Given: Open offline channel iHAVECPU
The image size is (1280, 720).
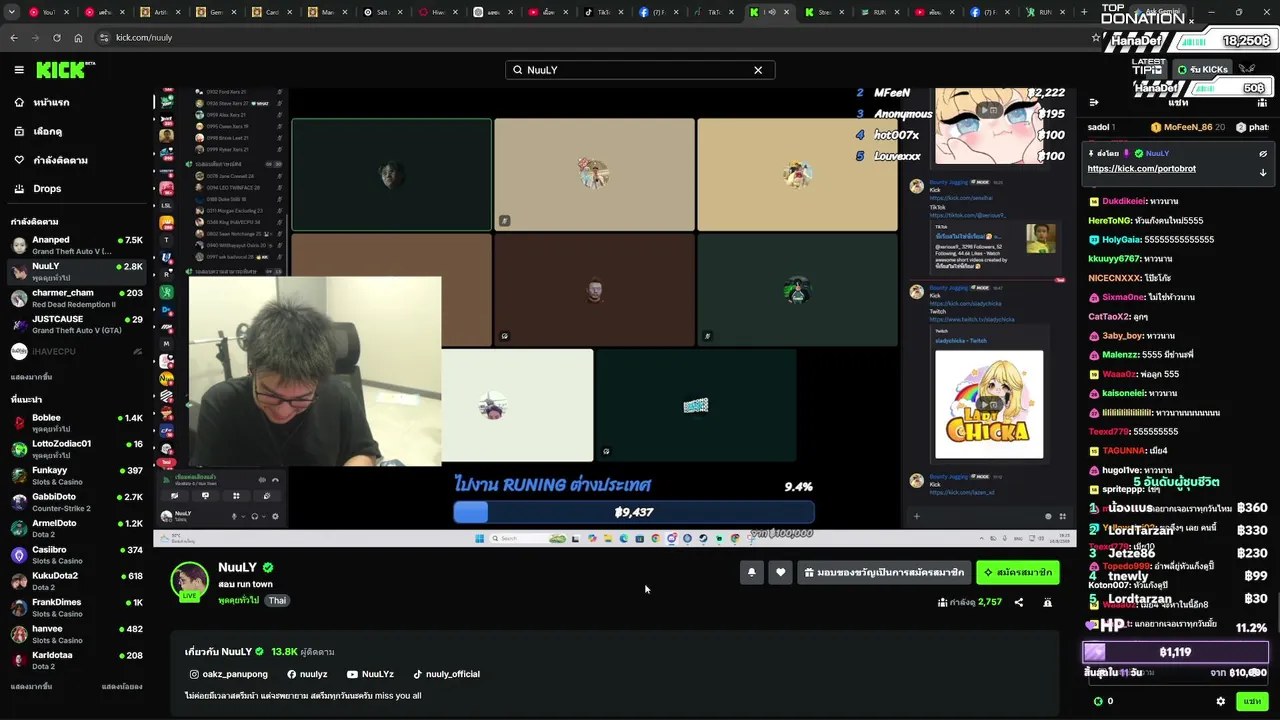Looking at the screenshot, I should point(77,352).
